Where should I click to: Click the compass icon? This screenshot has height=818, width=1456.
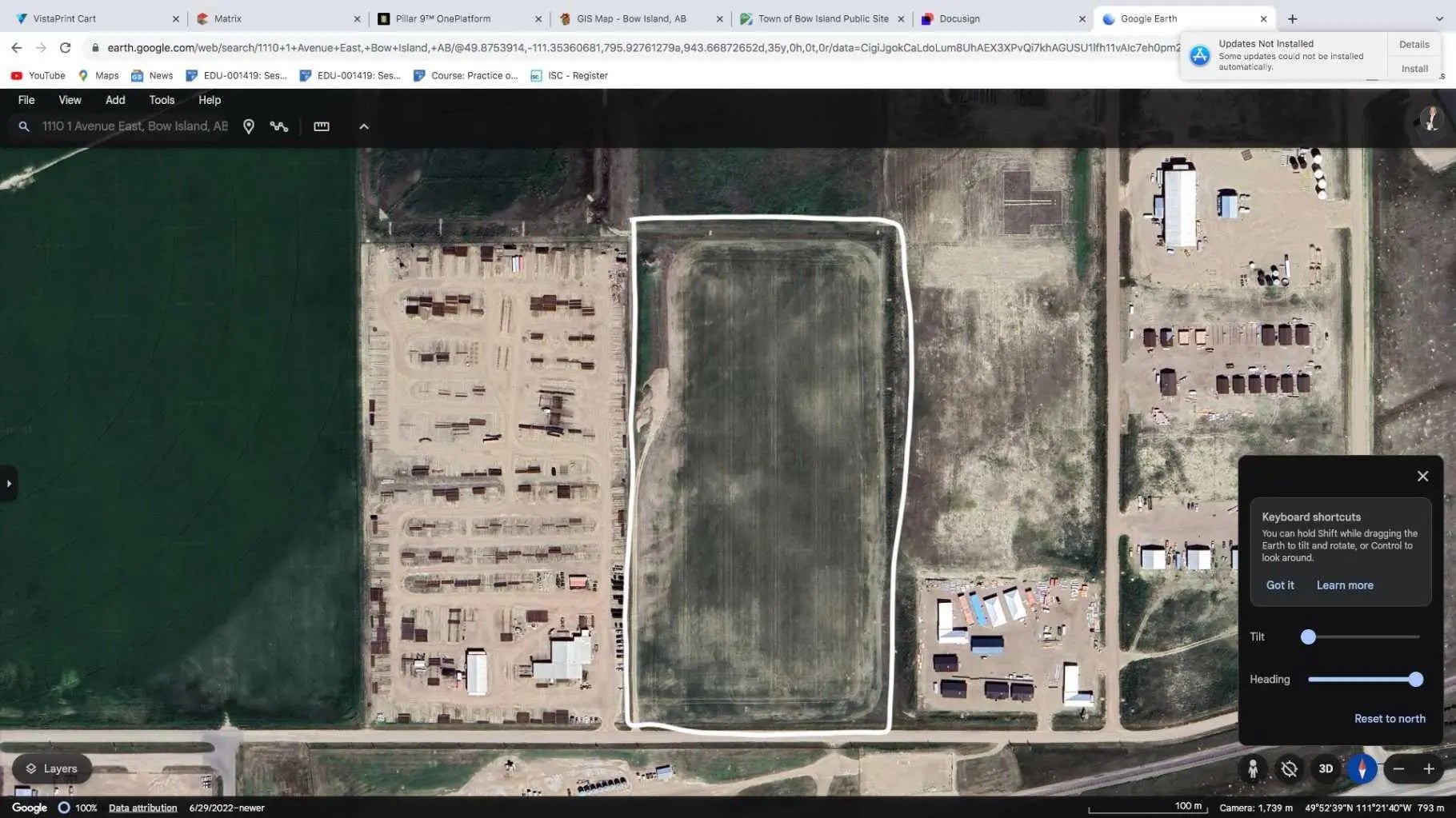tap(1362, 768)
